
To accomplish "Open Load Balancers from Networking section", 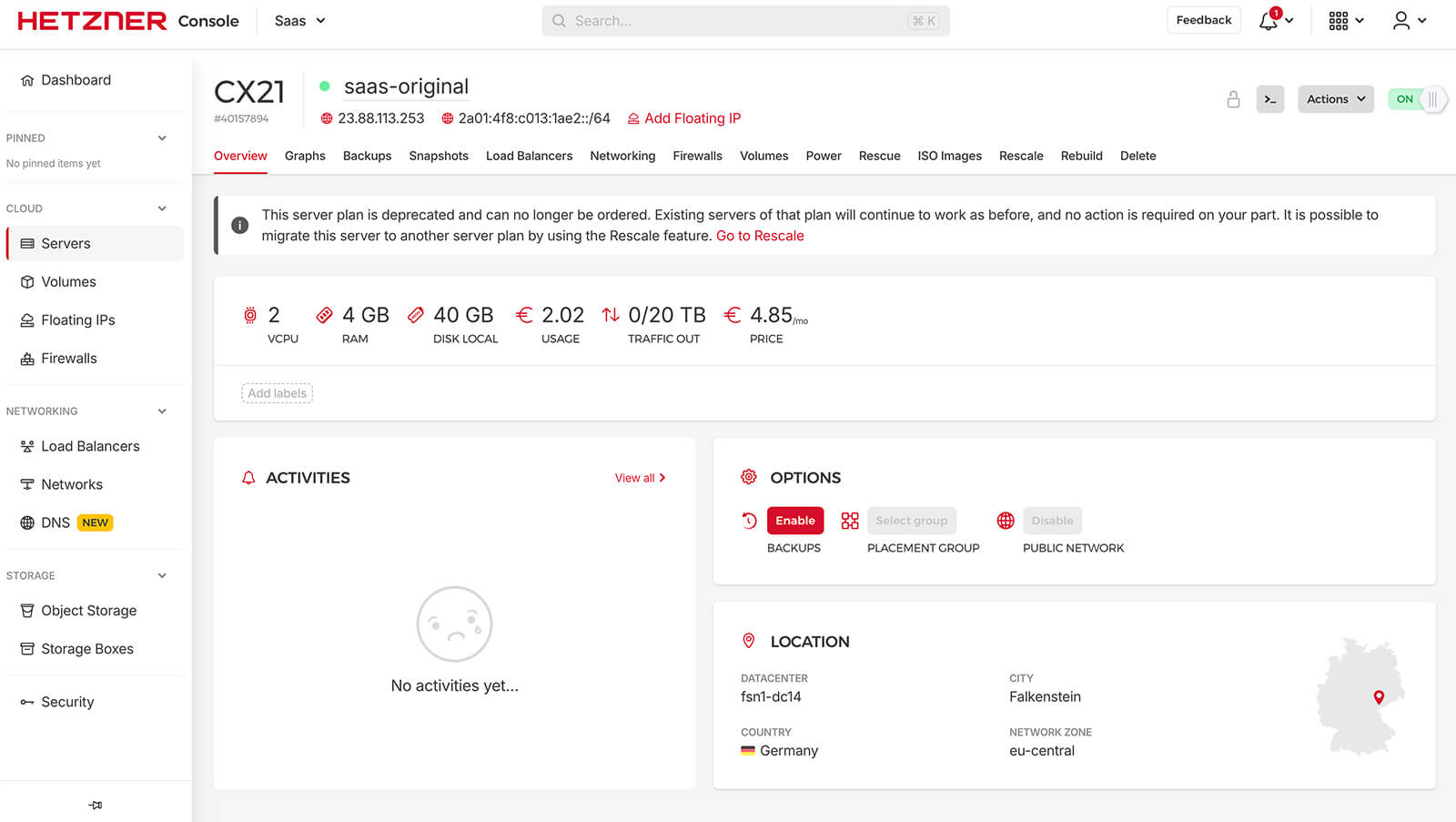I will point(91,446).
